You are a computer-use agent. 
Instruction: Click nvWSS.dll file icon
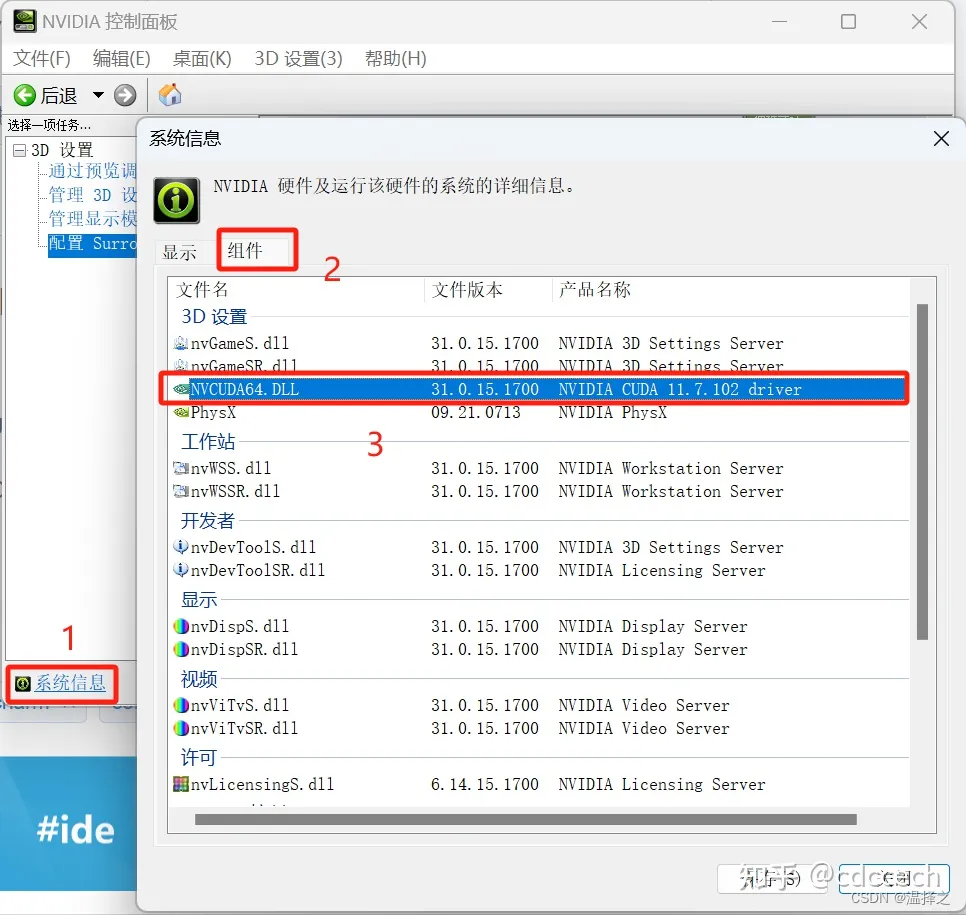(x=181, y=468)
